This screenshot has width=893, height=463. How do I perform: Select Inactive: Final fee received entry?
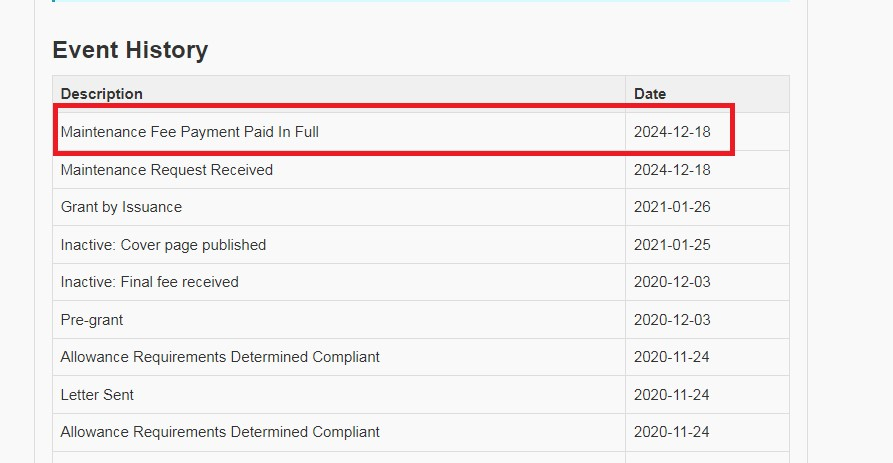[x=149, y=282]
